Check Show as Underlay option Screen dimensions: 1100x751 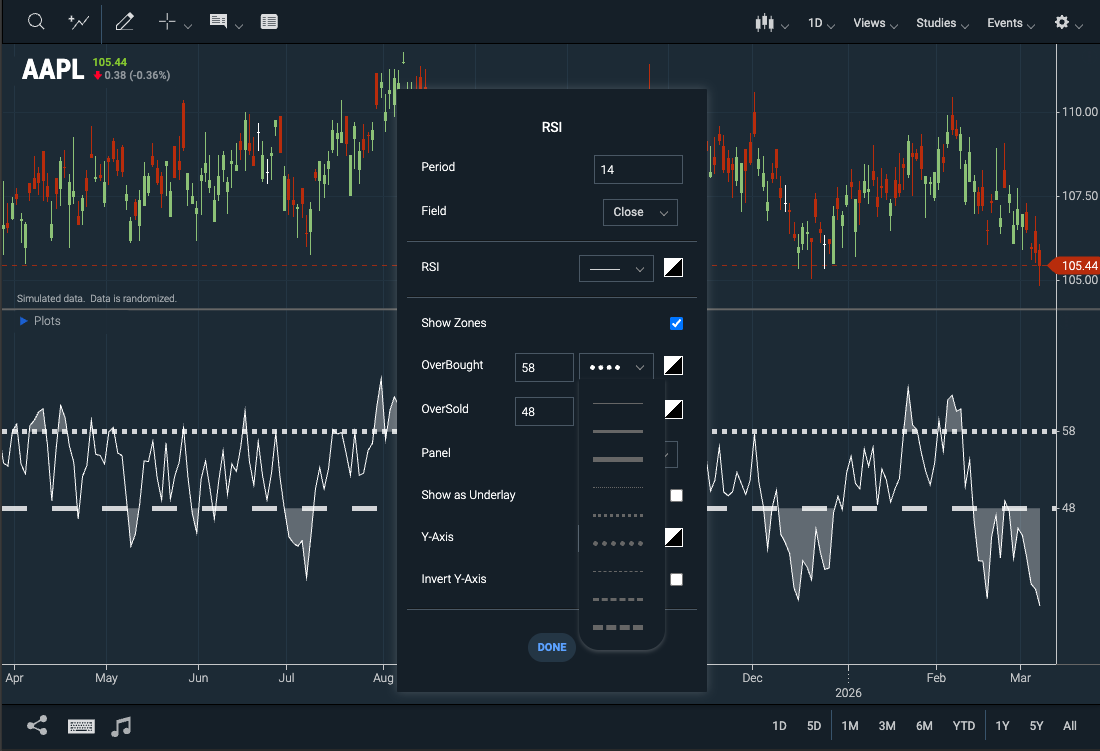coord(676,495)
